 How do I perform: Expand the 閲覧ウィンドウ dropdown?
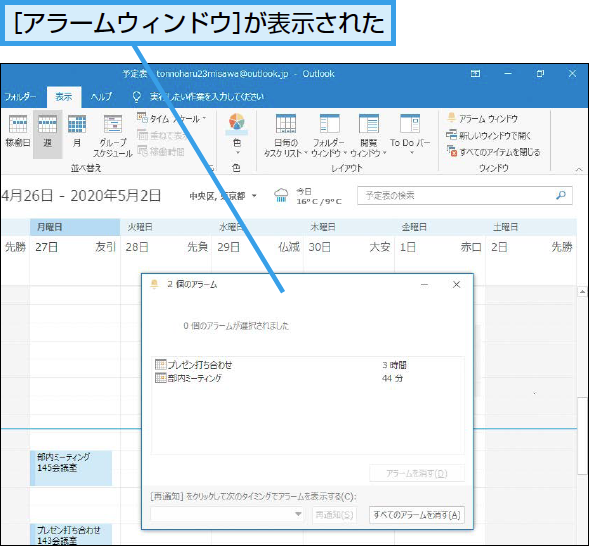pos(368,135)
